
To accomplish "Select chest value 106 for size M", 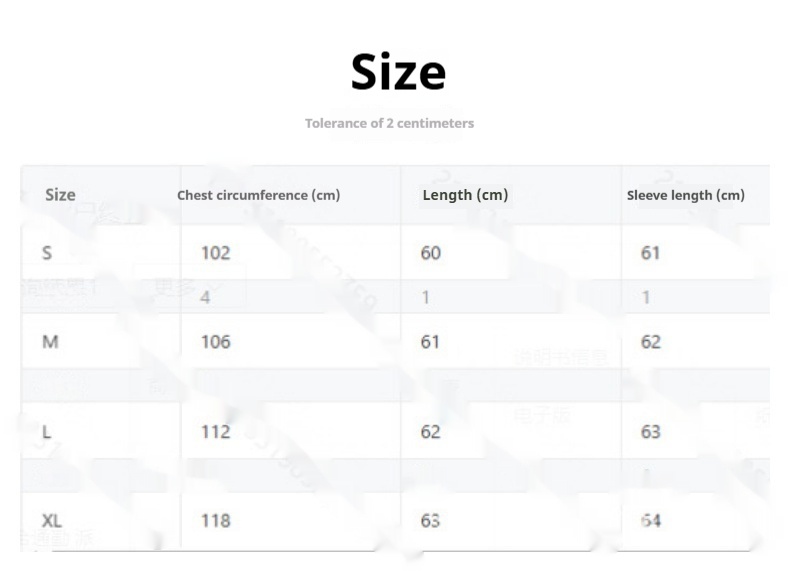I will tap(215, 342).
